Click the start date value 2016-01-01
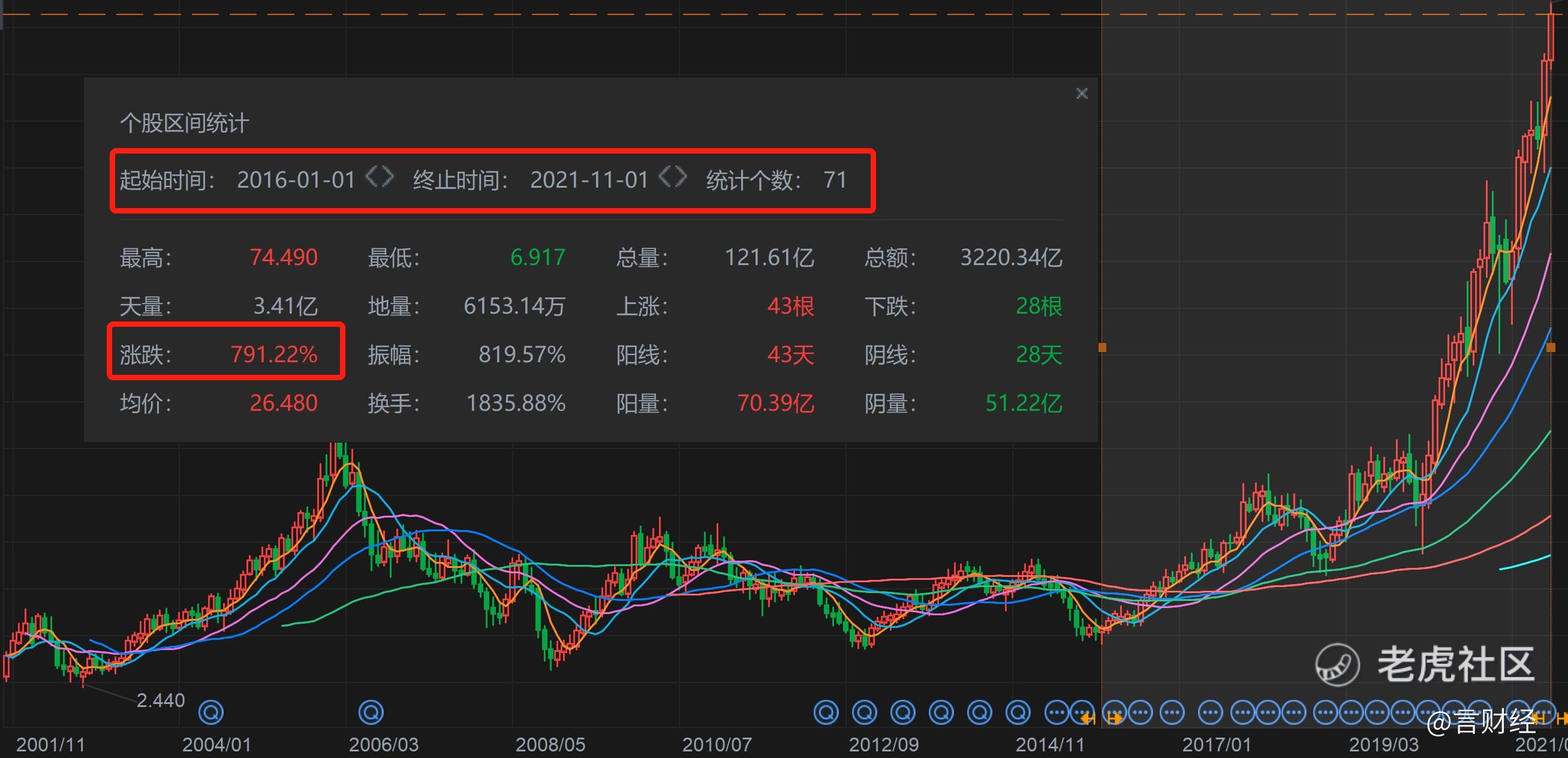Viewport: 1568px width, 758px height. point(296,180)
